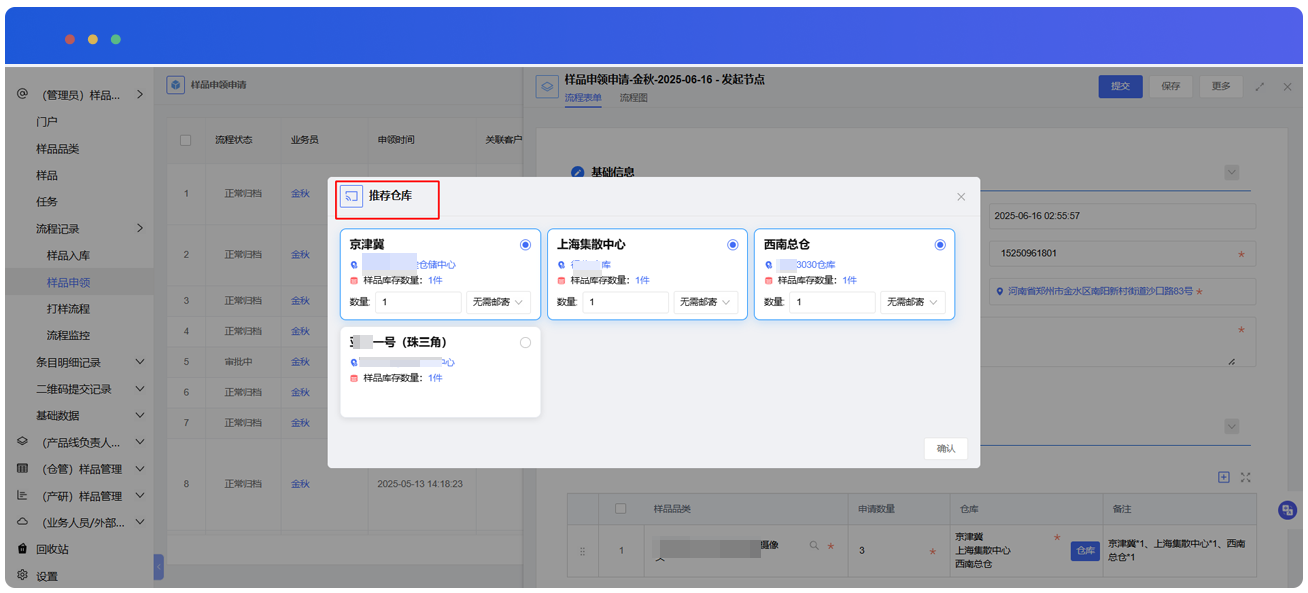Click the expand-panel arrow icon beside 更多
Viewport: 1308px width, 593px height.
pyautogui.click(x=1260, y=87)
